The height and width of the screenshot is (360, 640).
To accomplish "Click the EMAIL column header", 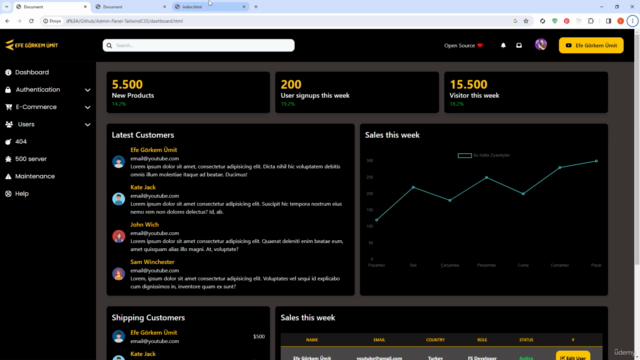I will pyautogui.click(x=379, y=340).
